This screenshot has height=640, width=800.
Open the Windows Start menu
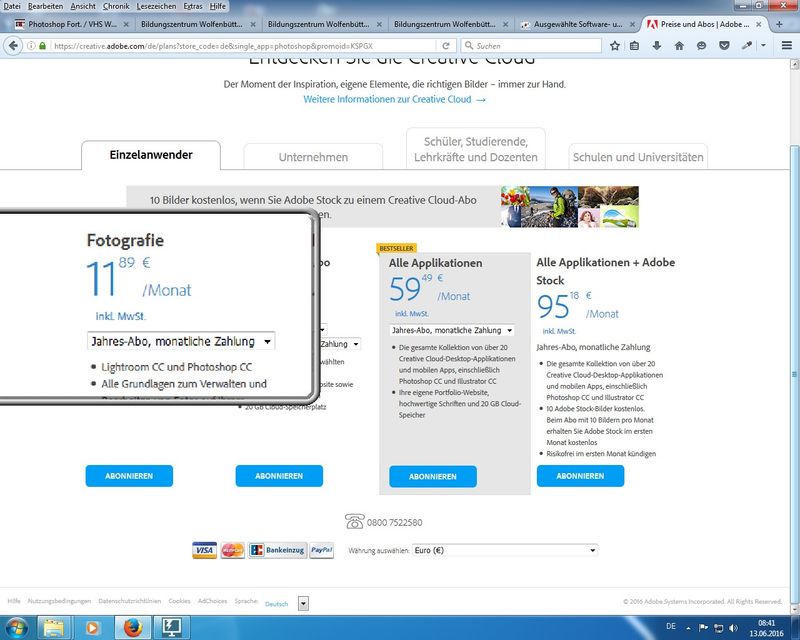click(16, 628)
